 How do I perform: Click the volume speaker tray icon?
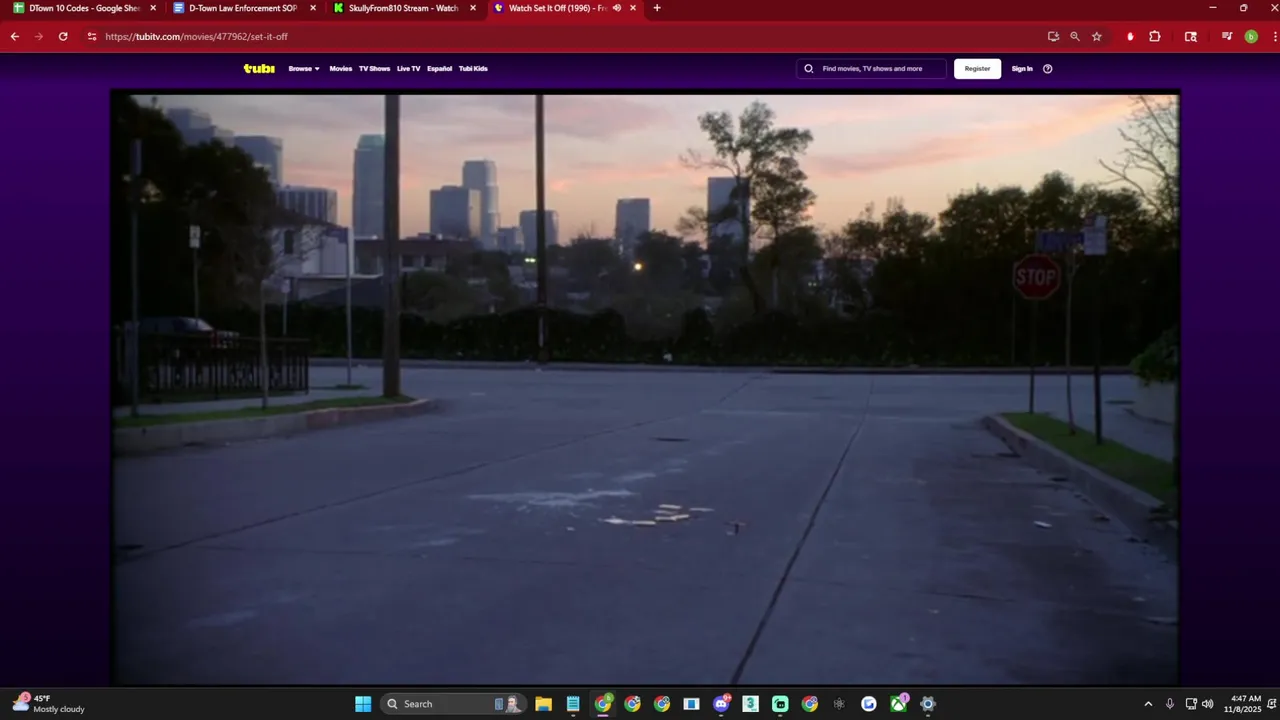pos(1208,704)
